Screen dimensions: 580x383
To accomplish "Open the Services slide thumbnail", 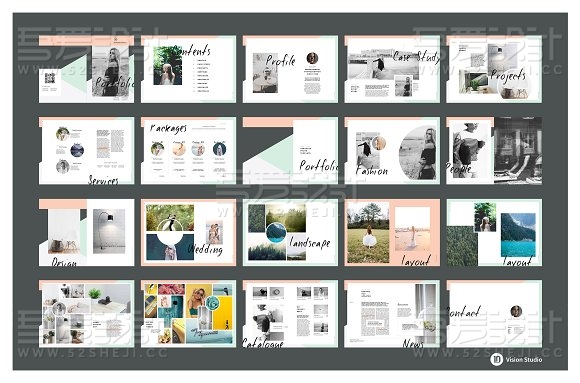I will [x=87, y=151].
